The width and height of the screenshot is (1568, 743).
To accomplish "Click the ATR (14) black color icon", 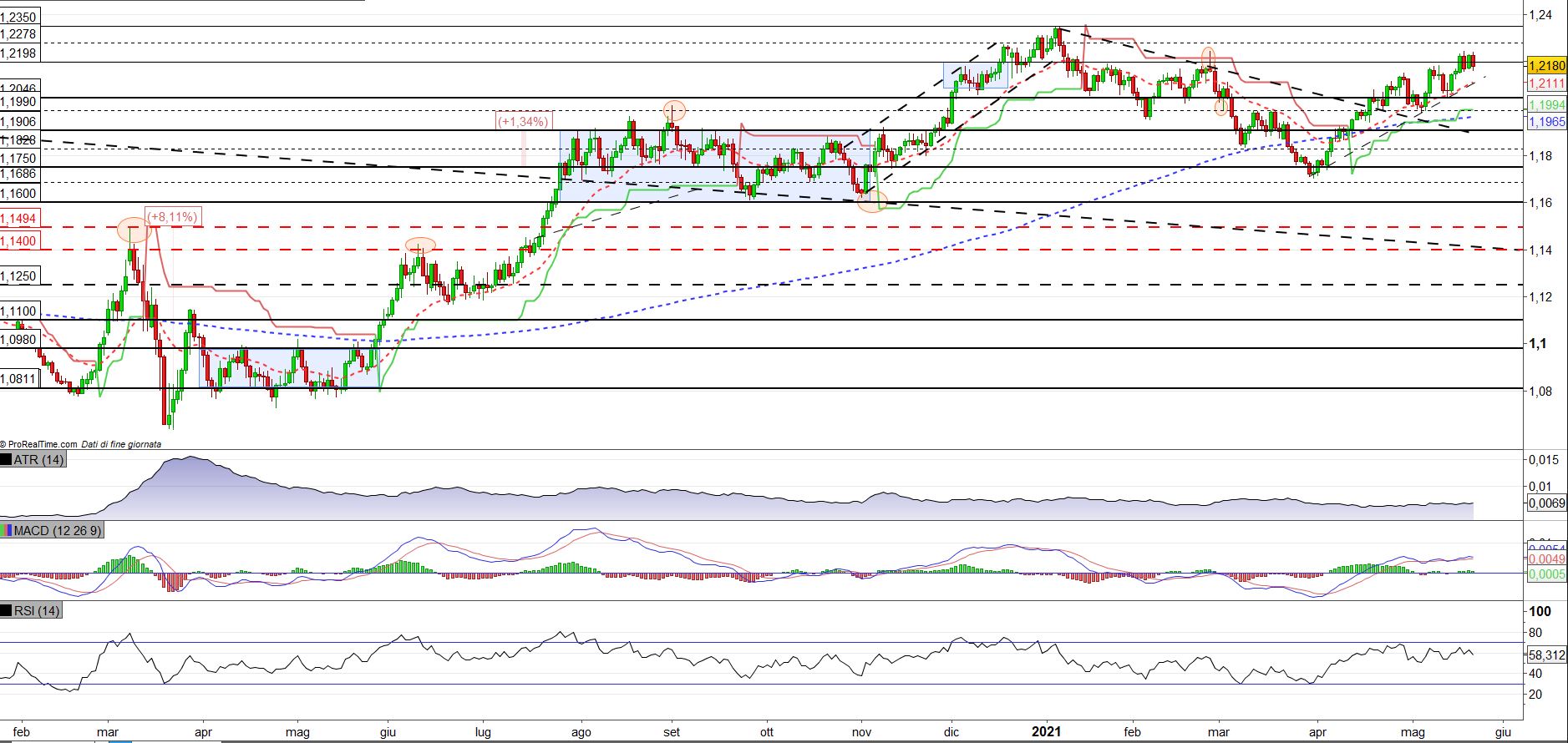I will pyautogui.click(x=7, y=460).
